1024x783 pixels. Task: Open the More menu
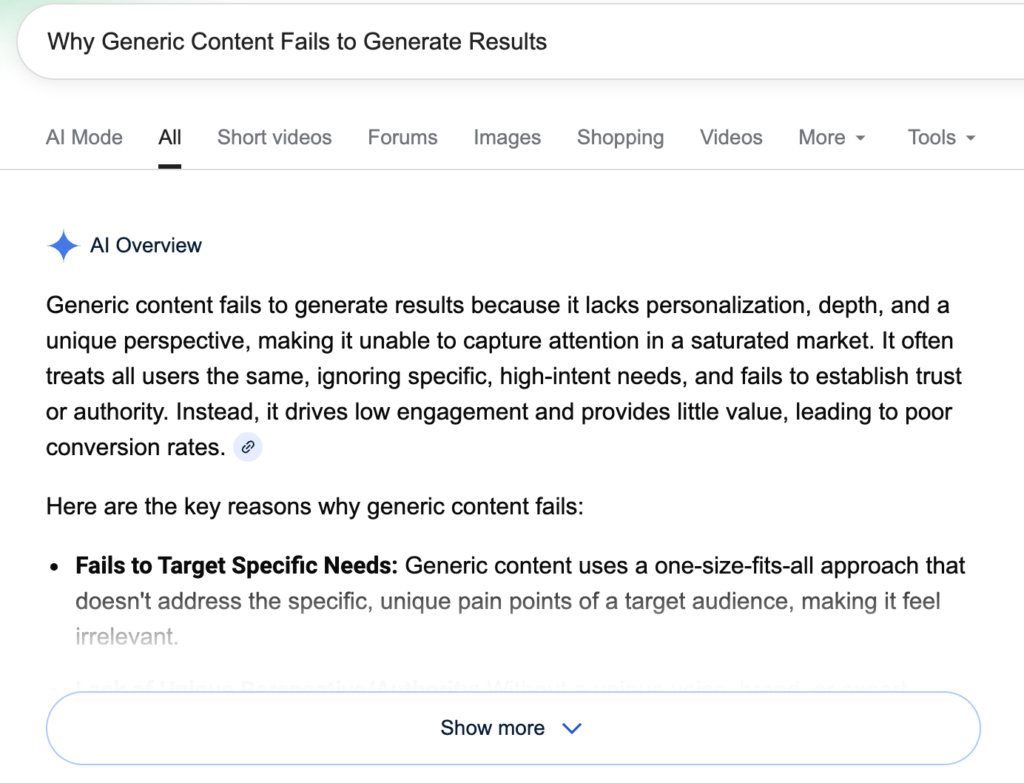823,137
